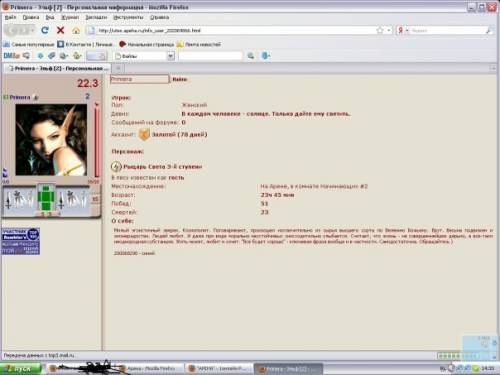
Task: Reload the page with the refresh icon
Action: pyautogui.click(x=45, y=30)
